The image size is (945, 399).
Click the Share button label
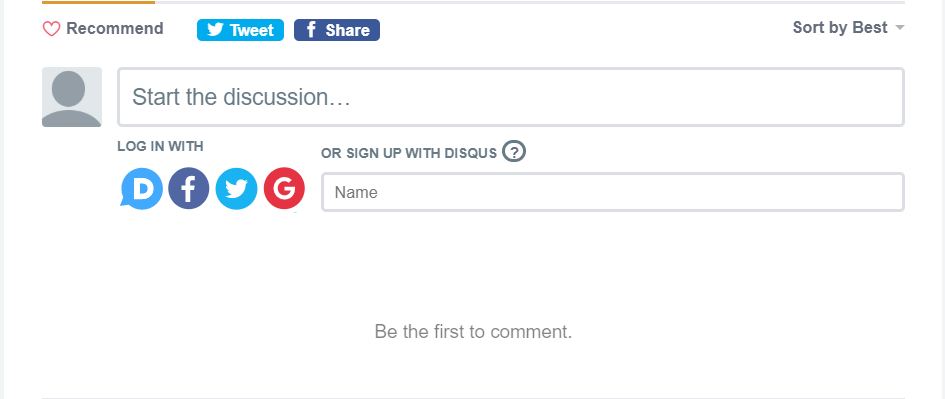coord(348,30)
